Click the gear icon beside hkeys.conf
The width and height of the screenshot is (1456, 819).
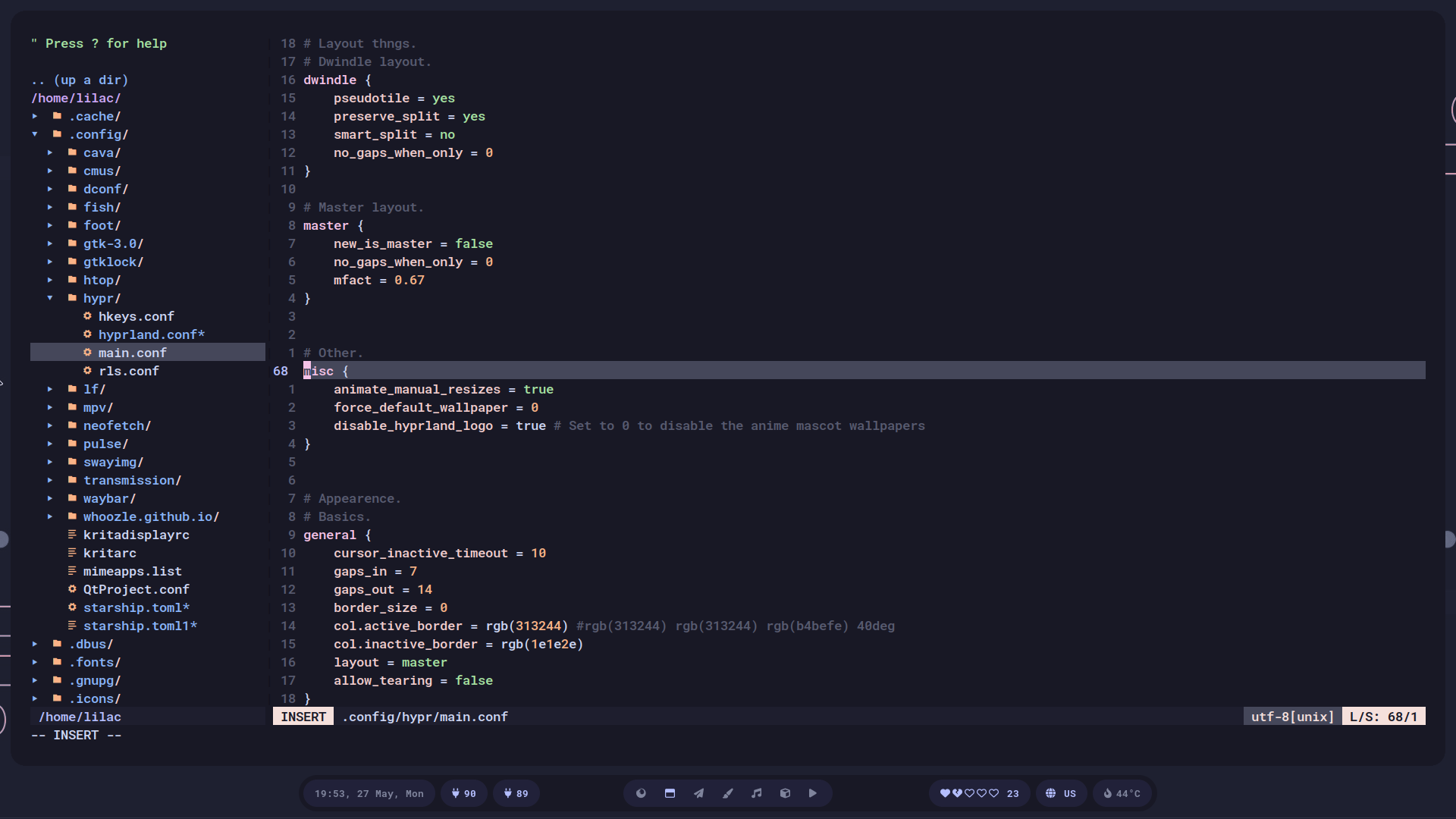point(87,316)
